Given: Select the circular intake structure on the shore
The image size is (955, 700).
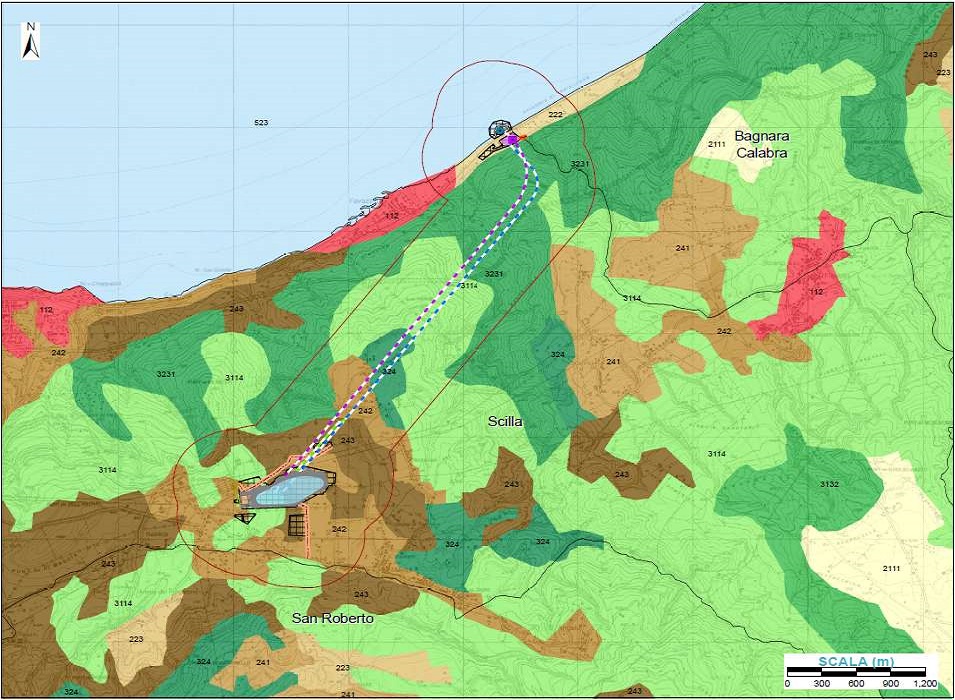Looking at the screenshot, I should (x=499, y=129).
